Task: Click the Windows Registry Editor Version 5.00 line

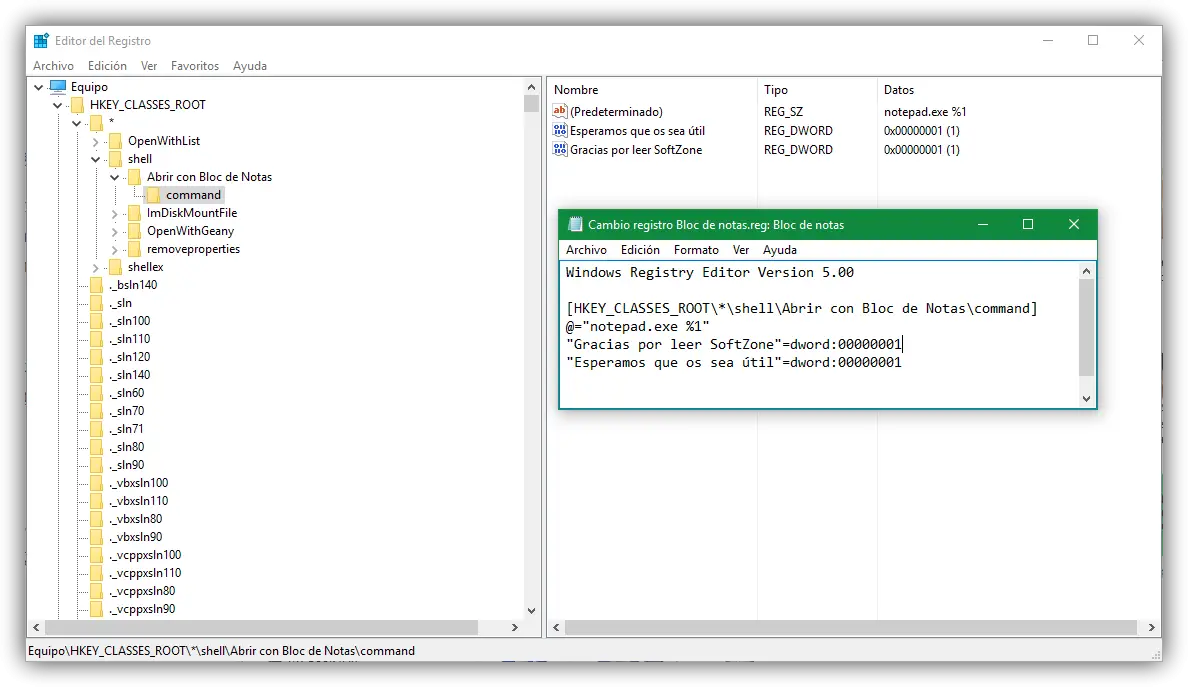Action: coord(709,273)
